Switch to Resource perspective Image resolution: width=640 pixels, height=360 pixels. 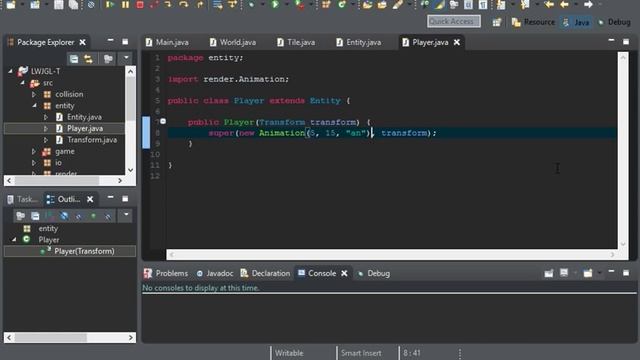click(x=533, y=22)
